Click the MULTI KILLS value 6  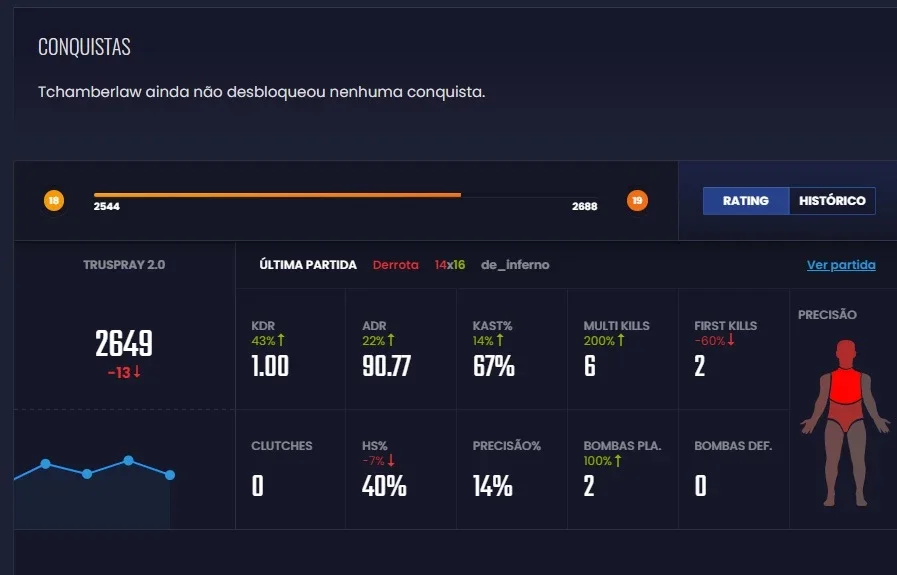590,366
